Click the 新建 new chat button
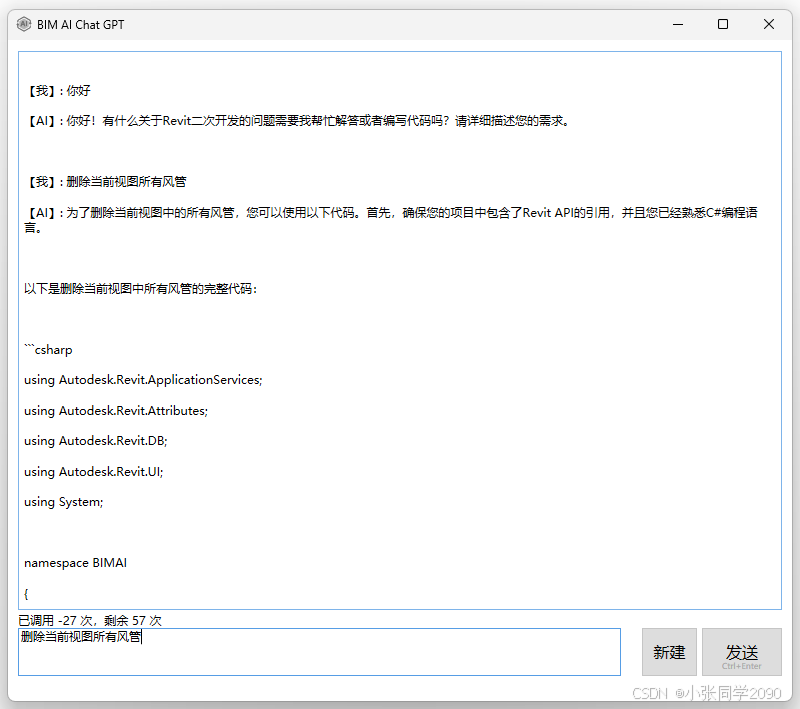 (x=669, y=652)
